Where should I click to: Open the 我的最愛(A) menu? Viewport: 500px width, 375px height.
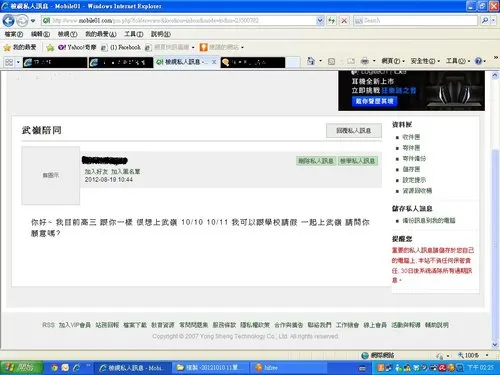[101, 34]
